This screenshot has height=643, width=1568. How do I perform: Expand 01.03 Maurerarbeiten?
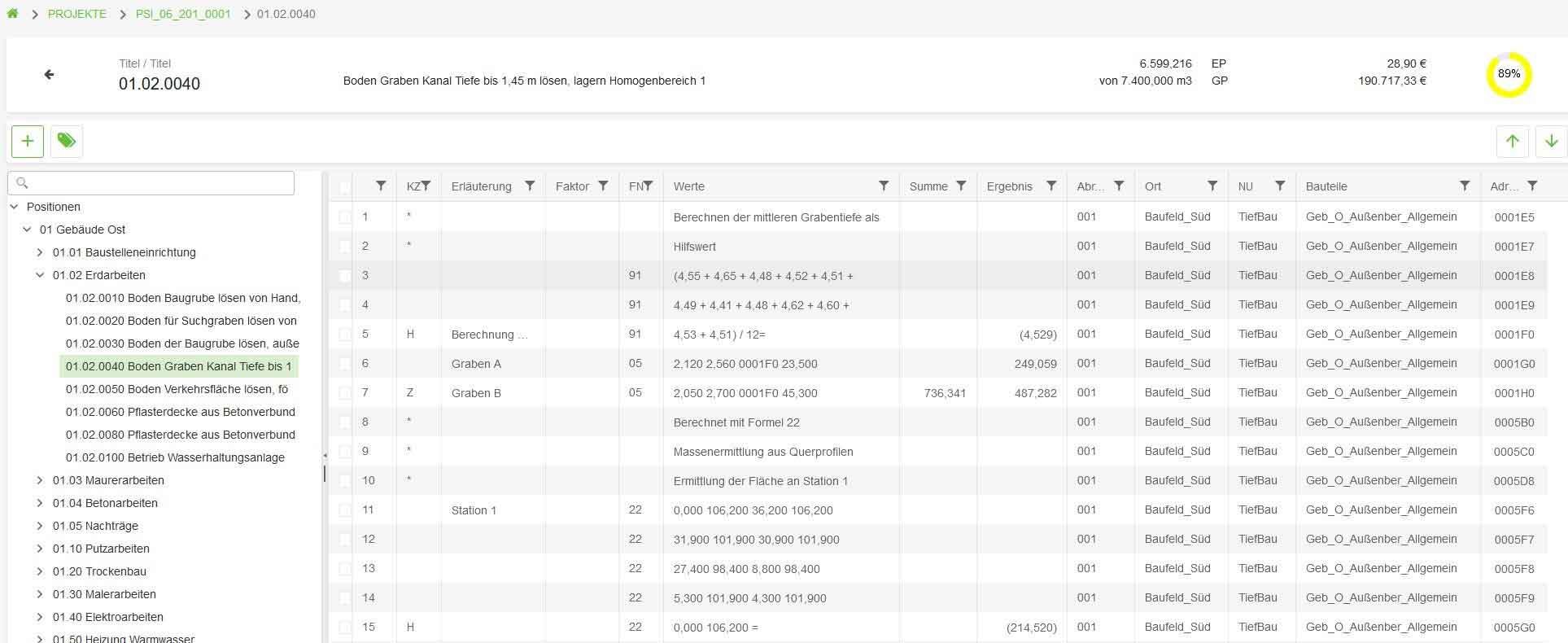40,480
